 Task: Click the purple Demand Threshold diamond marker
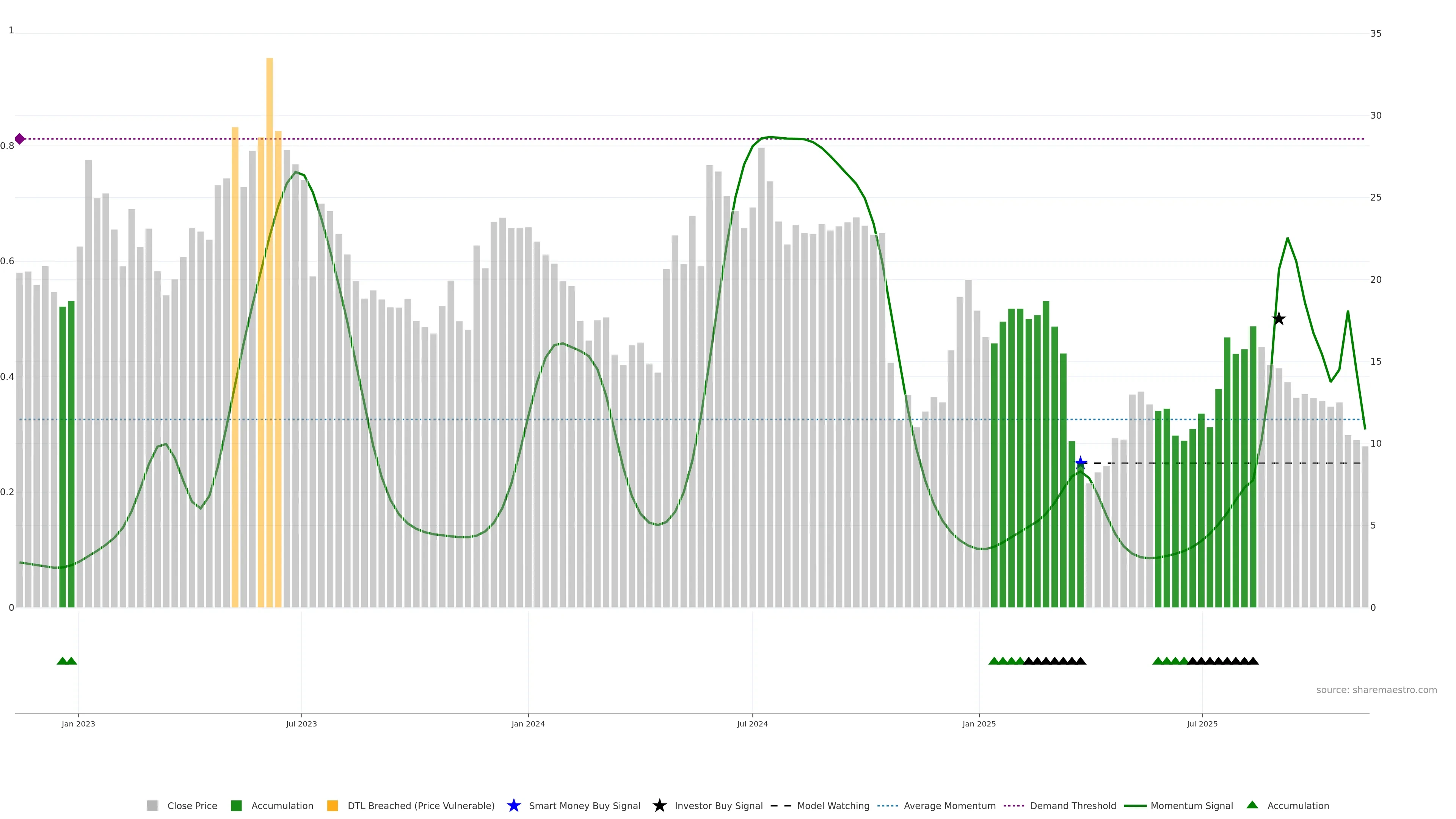coord(20,138)
